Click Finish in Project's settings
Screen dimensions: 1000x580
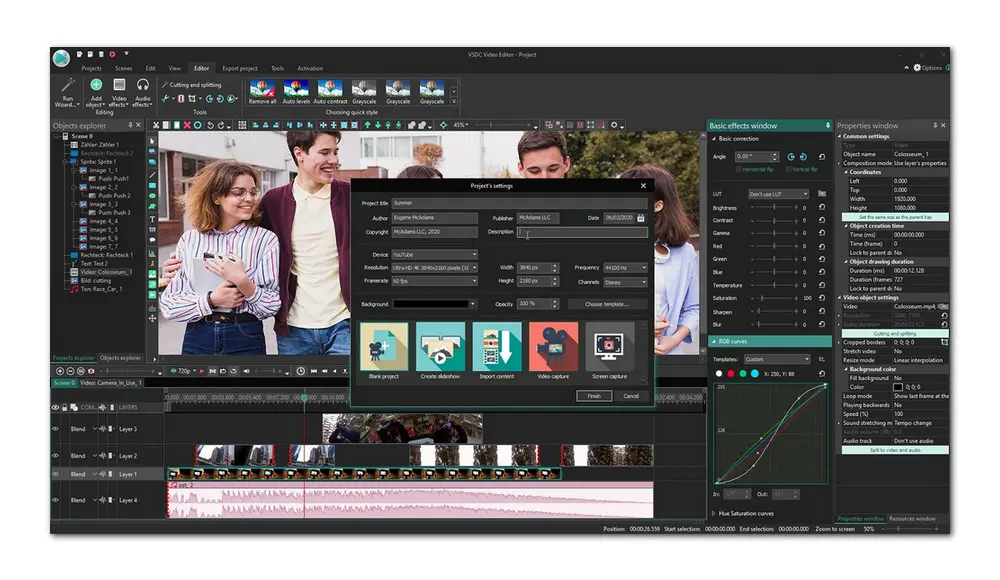tap(594, 396)
